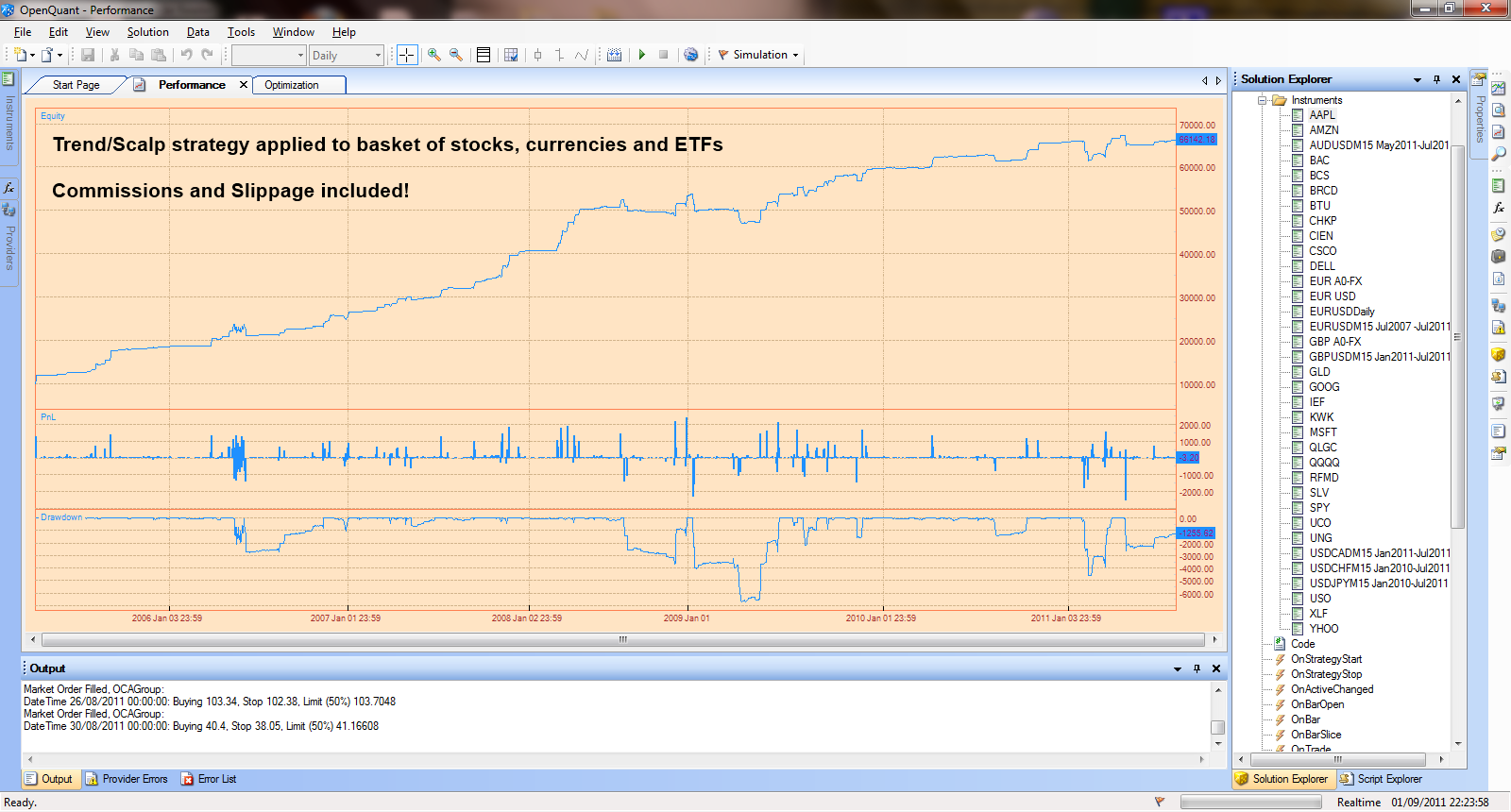The width and height of the screenshot is (1511, 812).
Task: Open the Daily bar-type dropdown
Action: tap(347, 56)
